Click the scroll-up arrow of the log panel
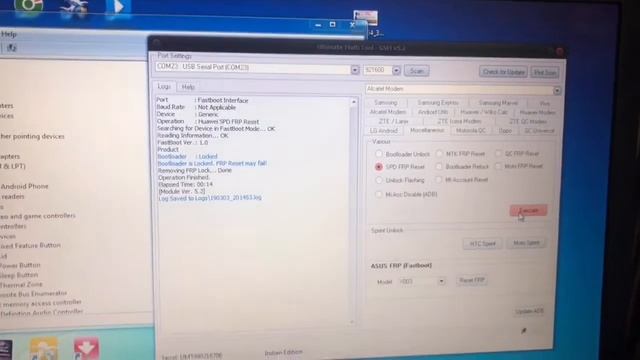Screen dimensions: 640x360 tap(353, 102)
